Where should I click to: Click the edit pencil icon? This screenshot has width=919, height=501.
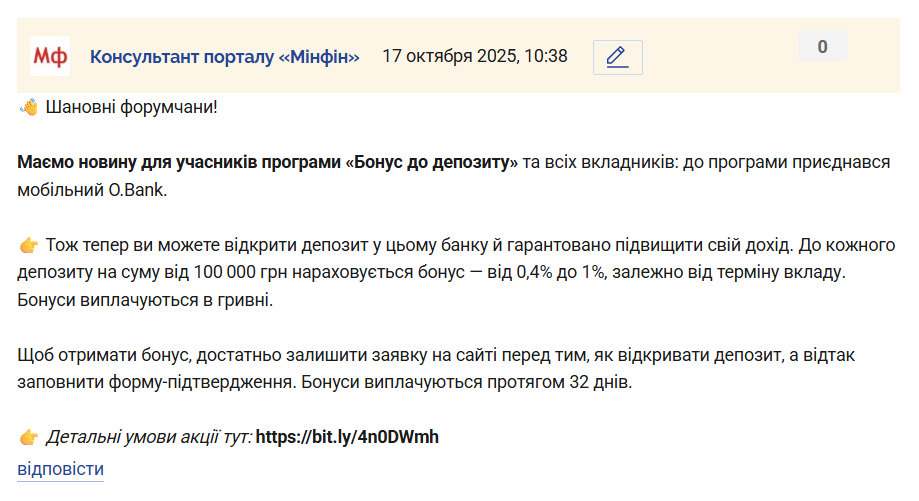(617, 57)
